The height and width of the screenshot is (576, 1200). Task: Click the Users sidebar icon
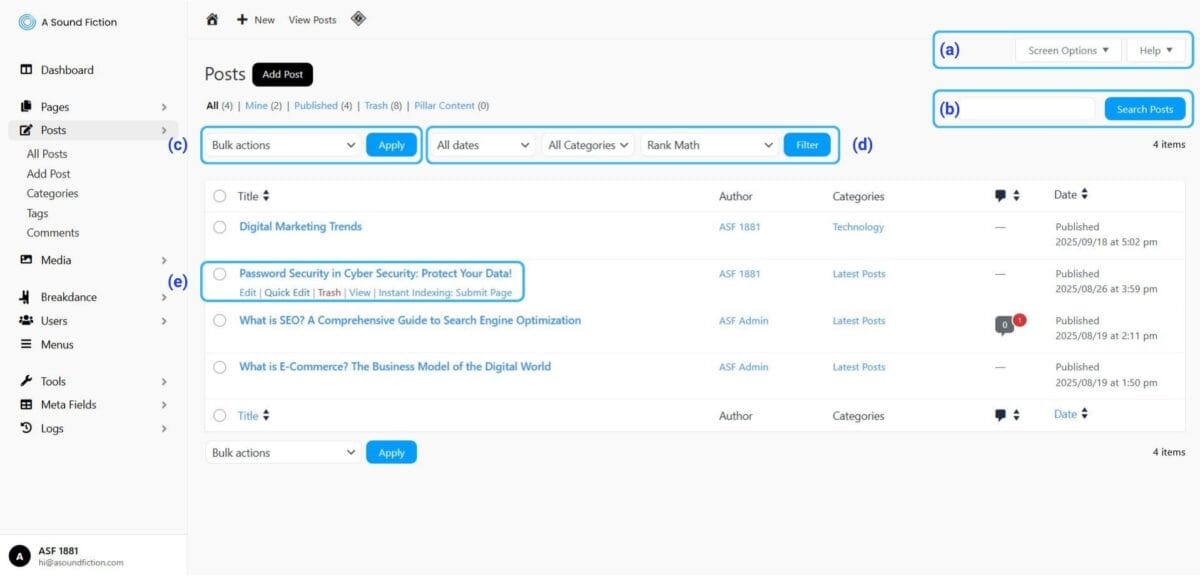pyautogui.click(x=27, y=321)
